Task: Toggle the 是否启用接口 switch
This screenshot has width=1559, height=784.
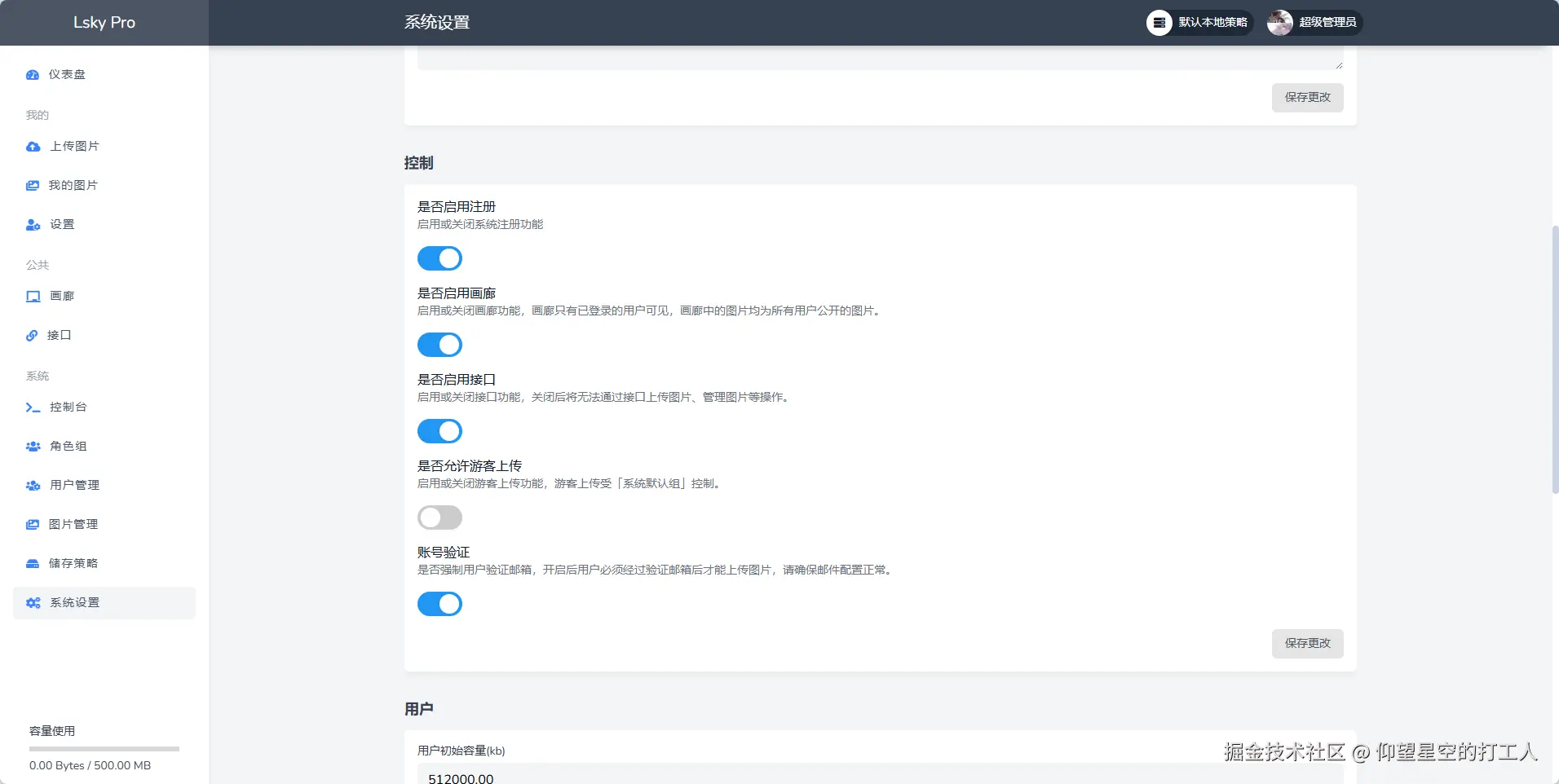Action: point(439,431)
